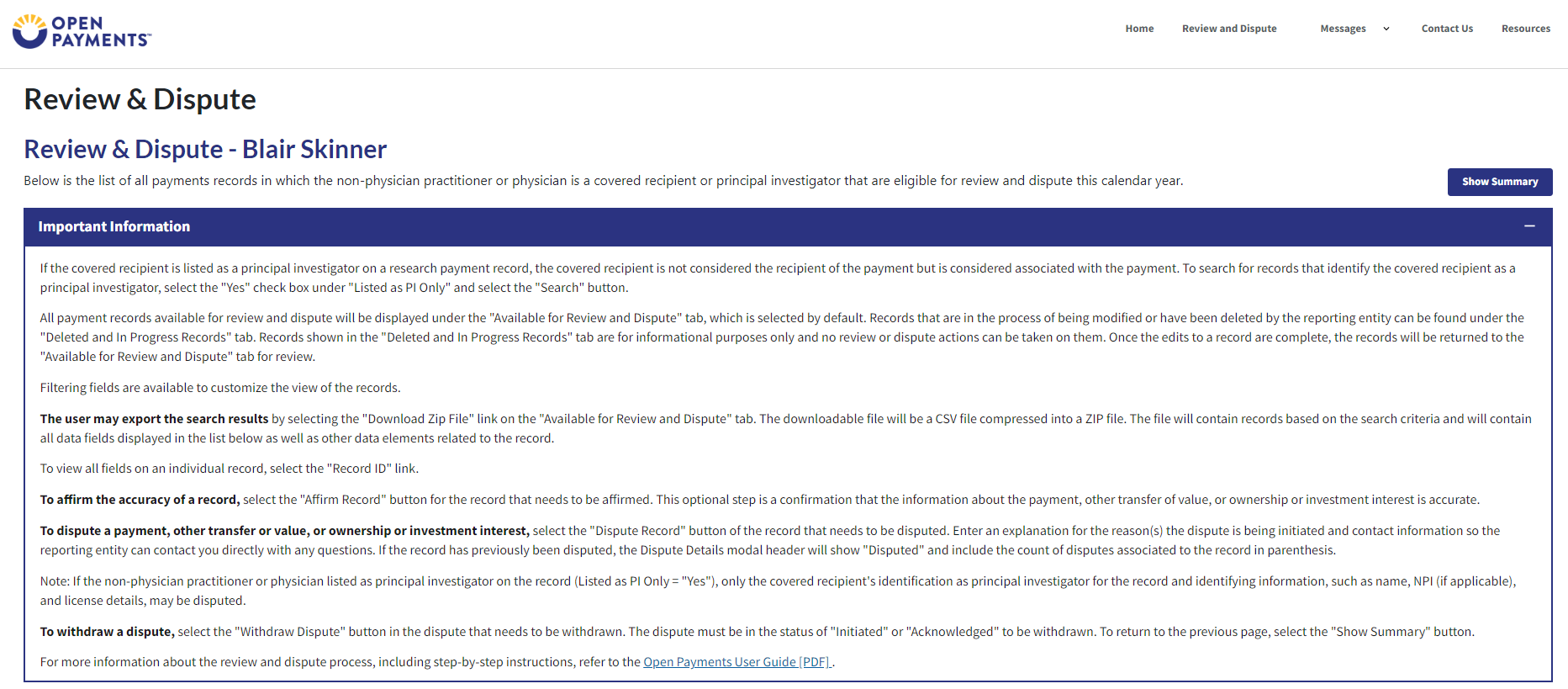The height and width of the screenshot is (689, 1568).
Task: Click the Important Information header title
Action: point(114,226)
